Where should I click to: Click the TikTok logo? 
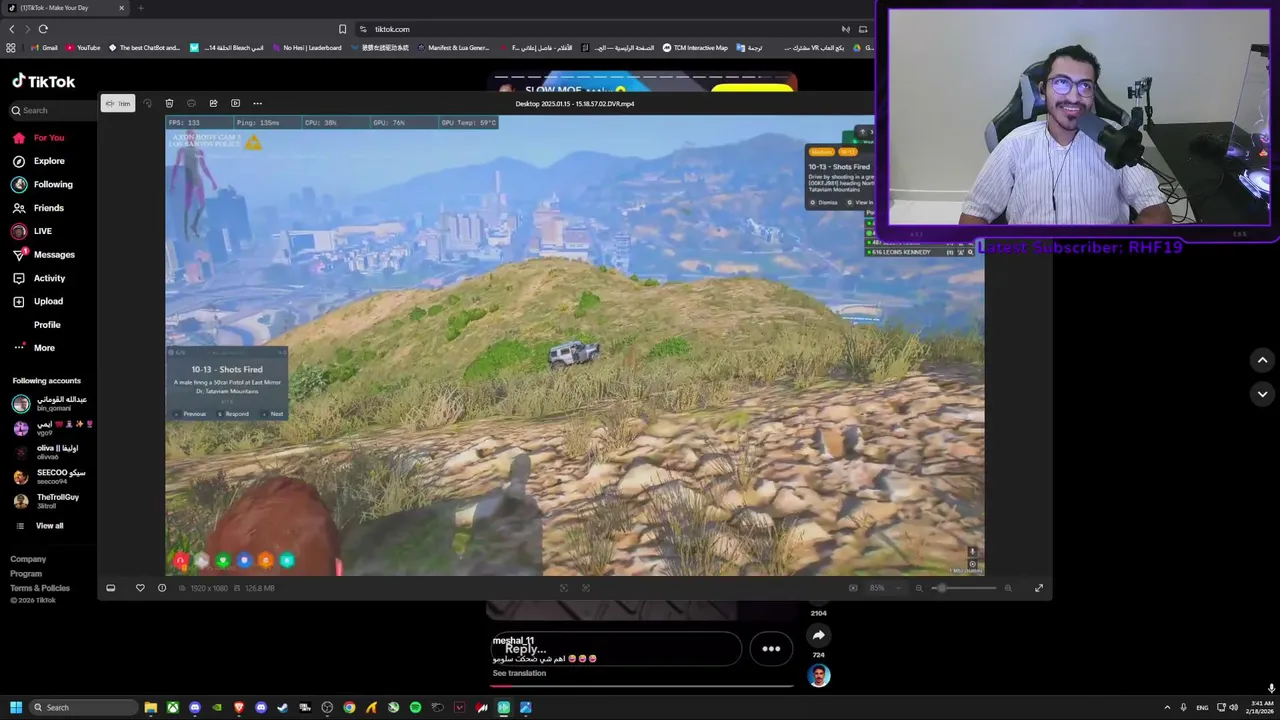coord(44,81)
